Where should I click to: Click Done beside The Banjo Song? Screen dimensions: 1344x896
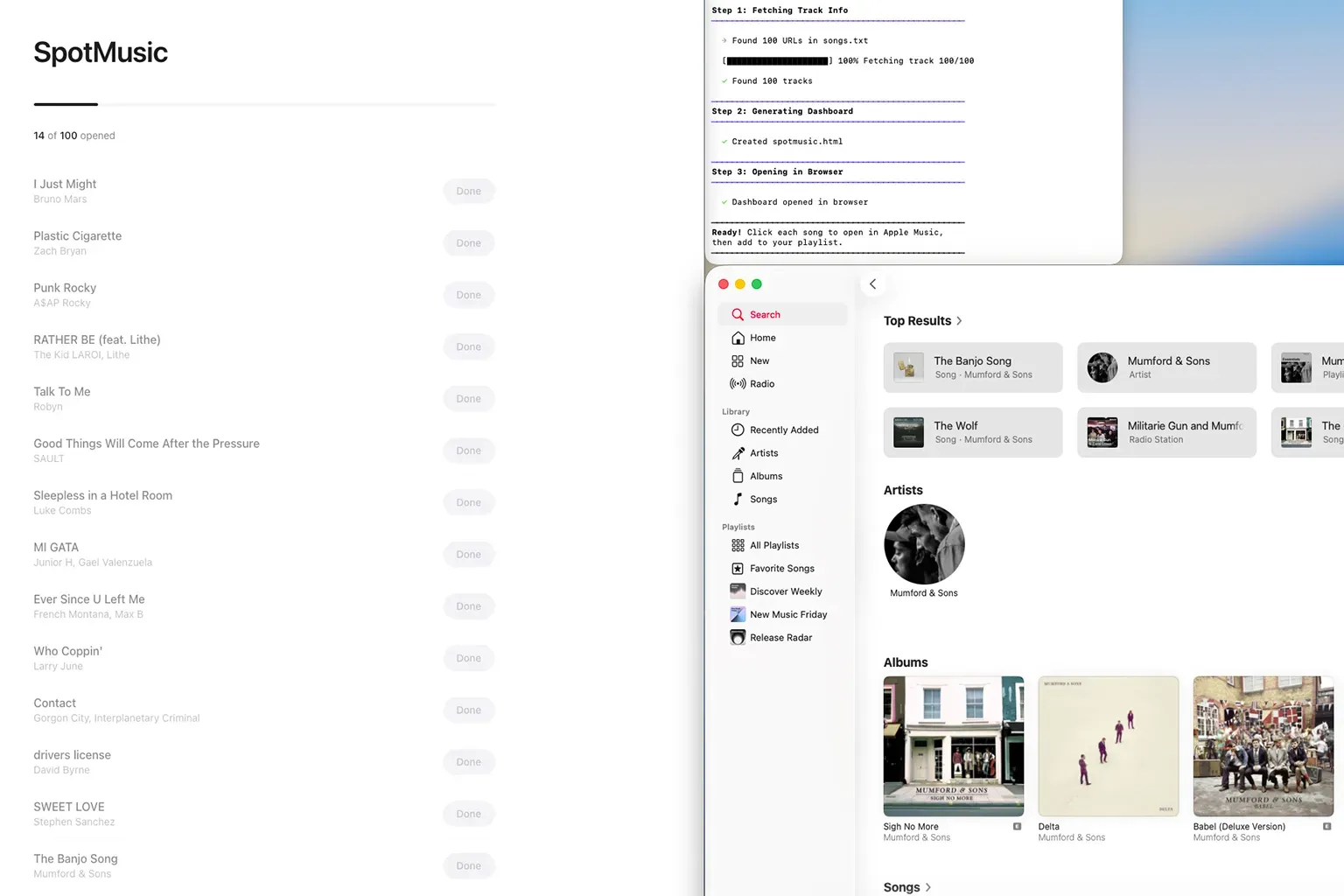click(468, 865)
